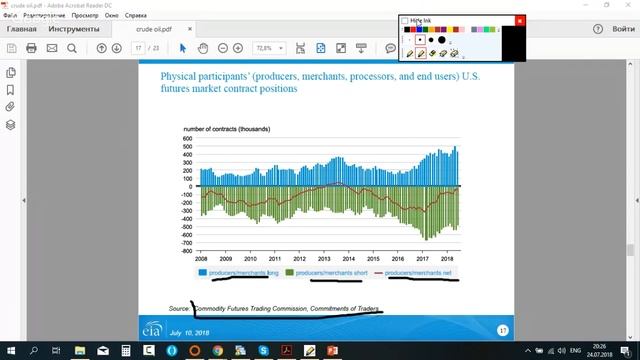The image size is (640, 360).
Task: Tick the Hide Ink checkbox
Action: coord(405,20)
